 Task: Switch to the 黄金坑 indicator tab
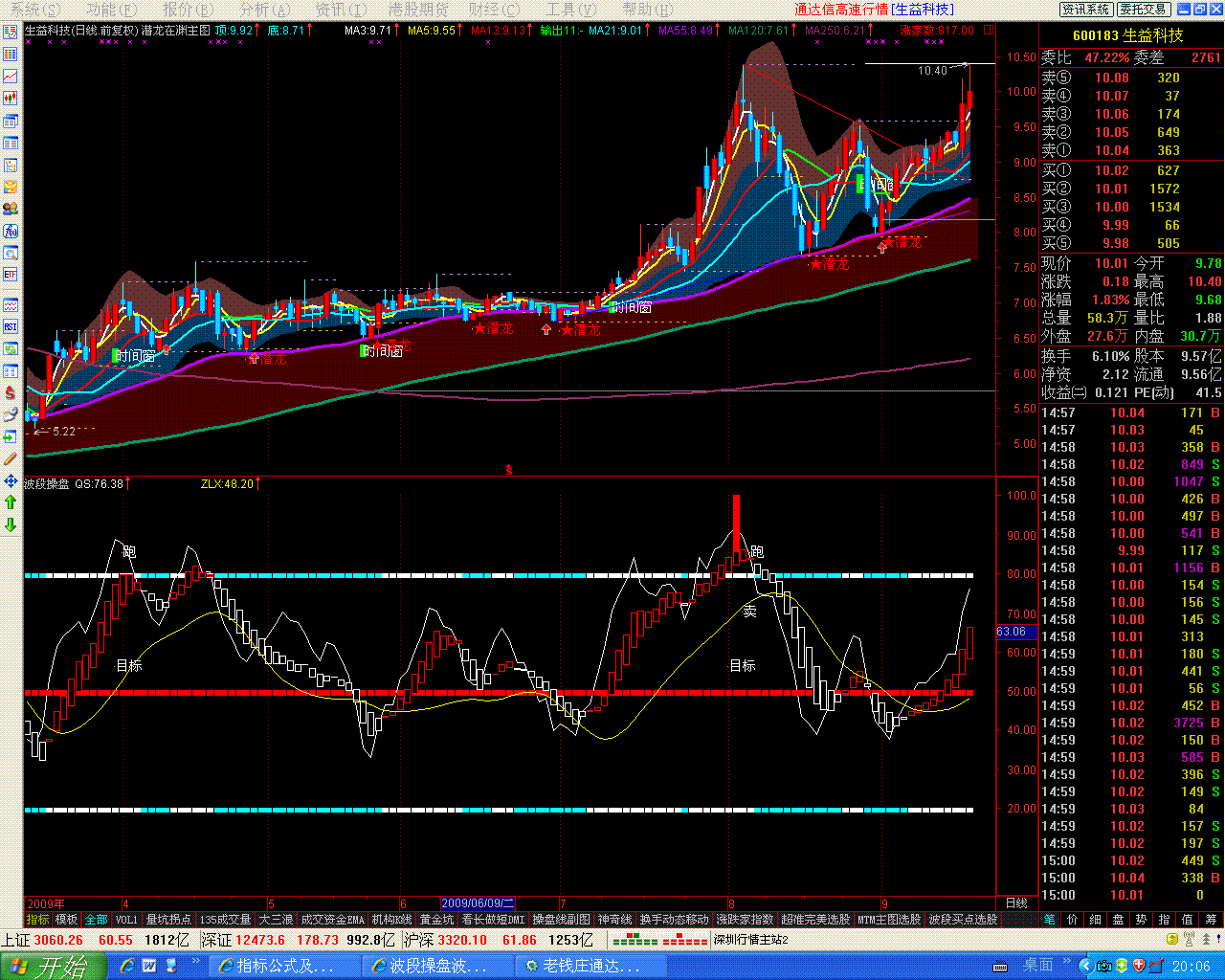(x=436, y=920)
